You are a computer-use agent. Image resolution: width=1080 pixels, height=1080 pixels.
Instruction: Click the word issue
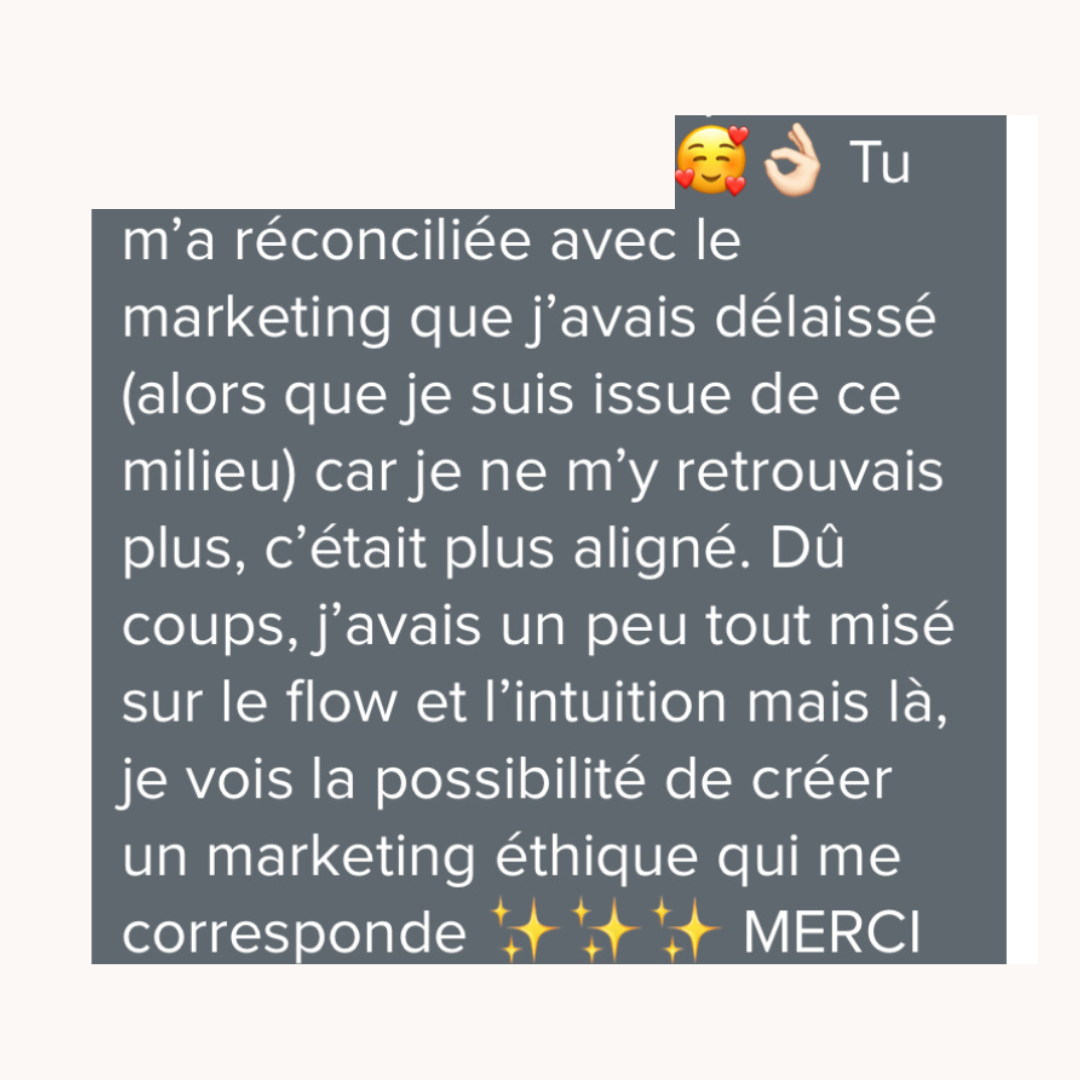point(662,395)
